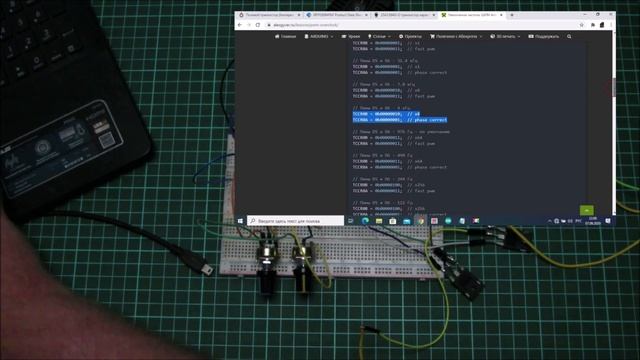
Task: Click the Windows taskbar search box
Action: click(296, 221)
